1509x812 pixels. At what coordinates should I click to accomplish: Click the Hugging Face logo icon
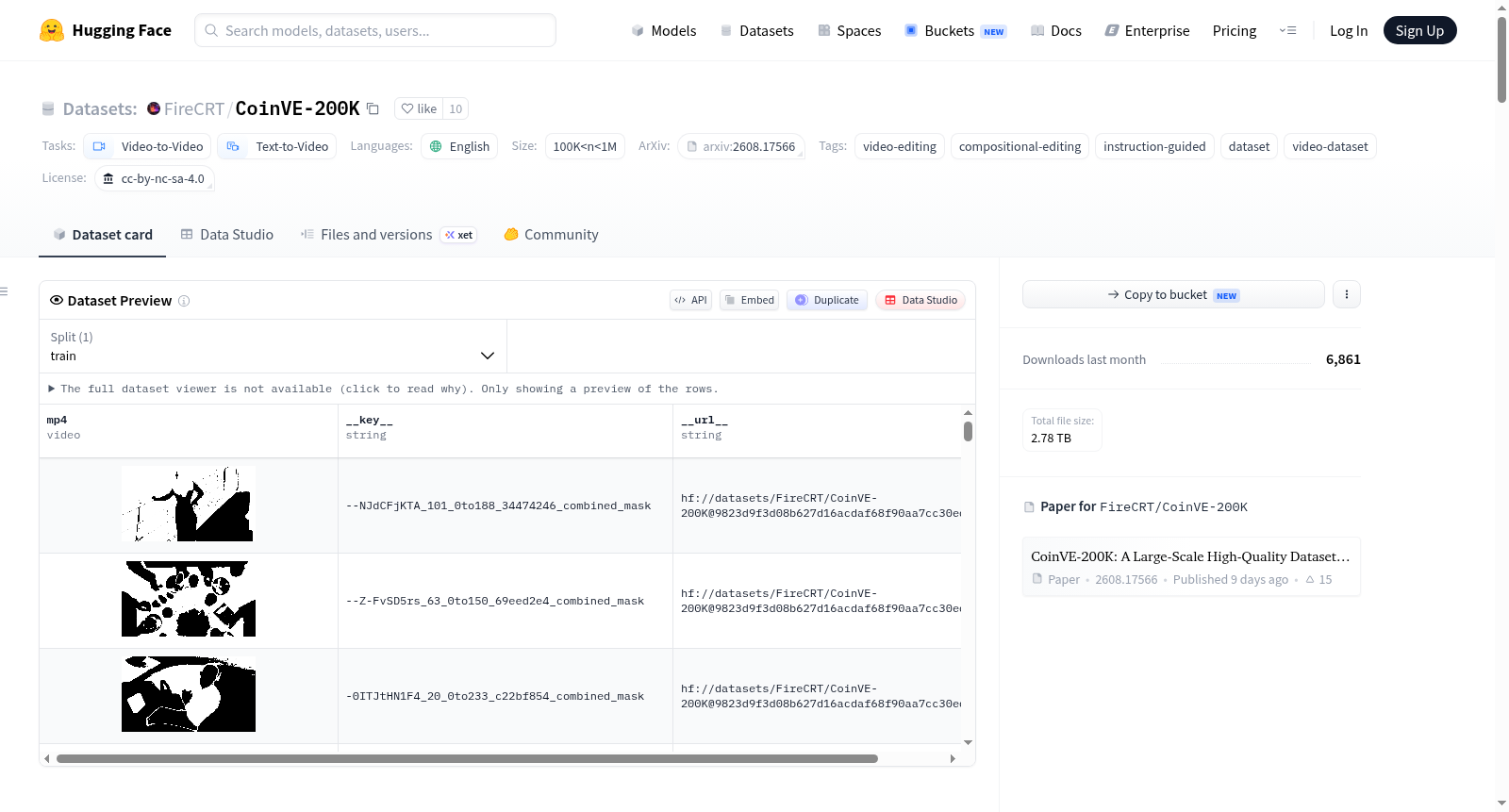click(52, 30)
